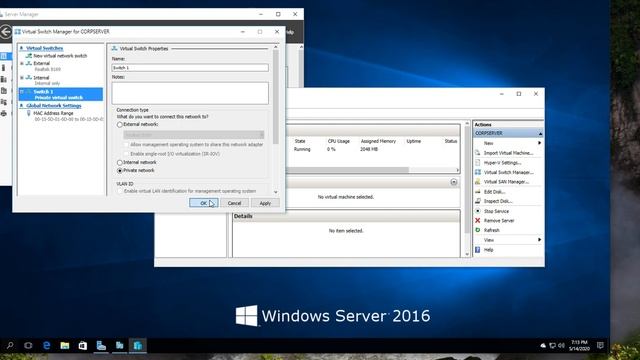
Task: Expand the Internal switch tree node
Action: [x=22, y=78]
